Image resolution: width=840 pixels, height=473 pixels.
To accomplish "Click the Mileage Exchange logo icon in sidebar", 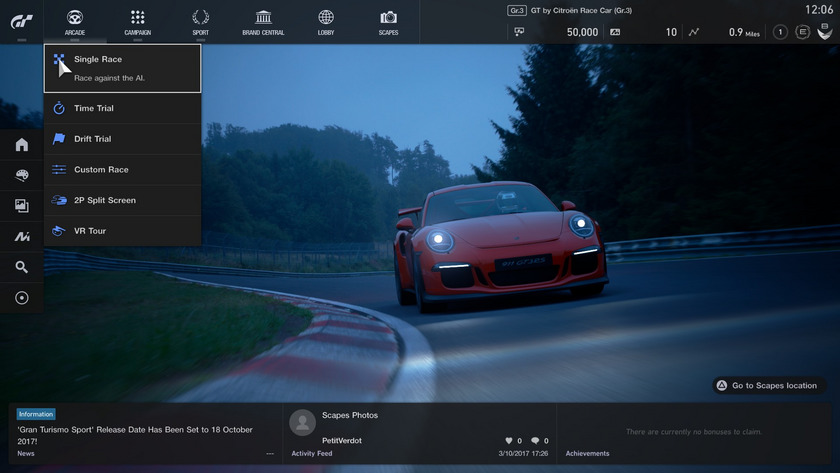I will (x=21, y=237).
